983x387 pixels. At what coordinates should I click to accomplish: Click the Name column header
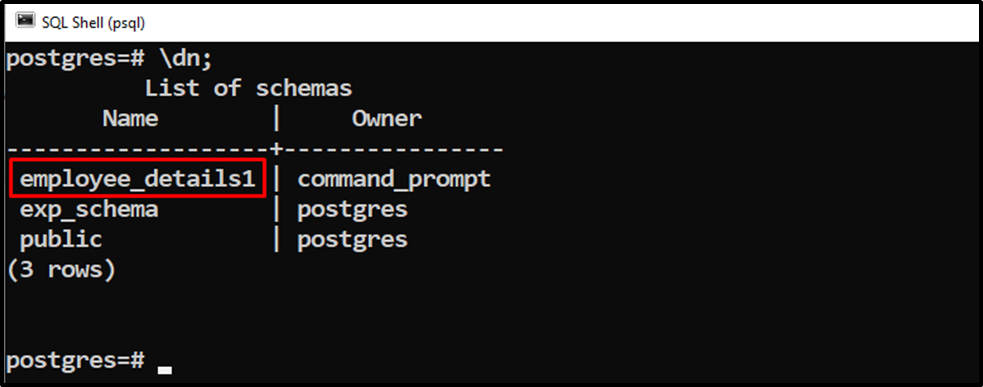pos(130,118)
